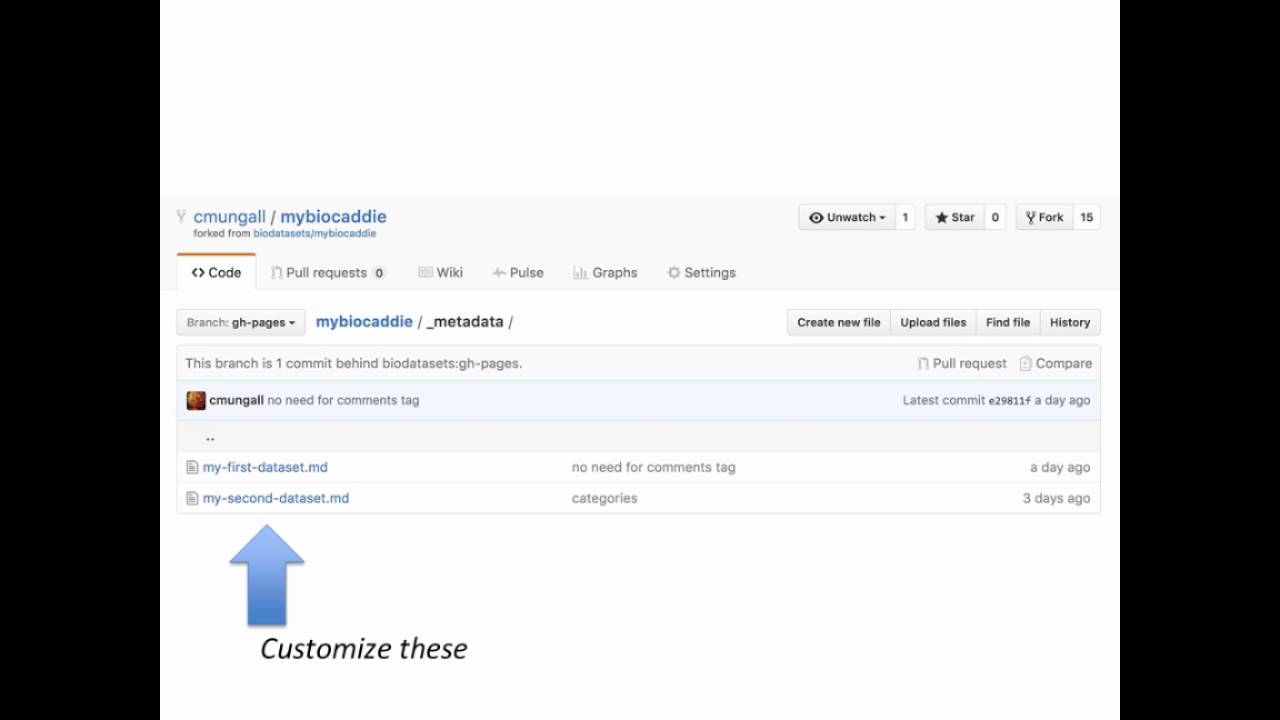Click the Pull request link
The height and width of the screenshot is (720, 1280).
[x=962, y=363]
